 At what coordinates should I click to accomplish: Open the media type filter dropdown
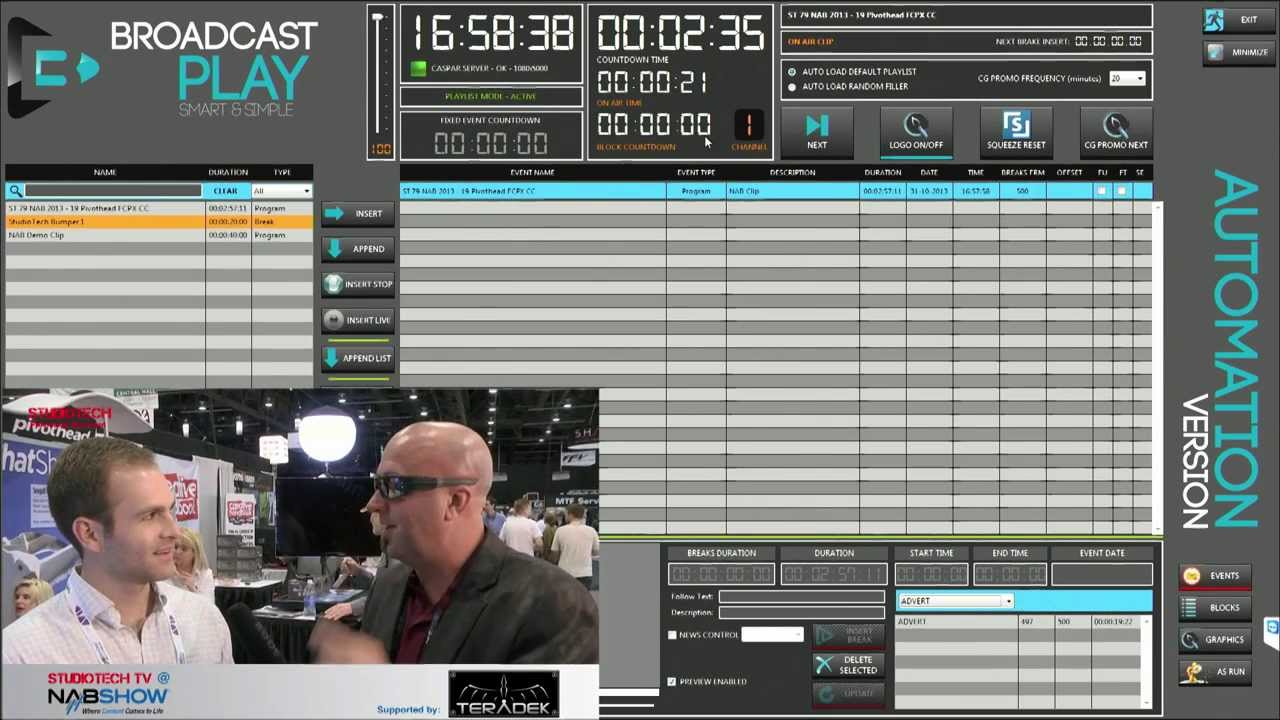pyautogui.click(x=282, y=191)
